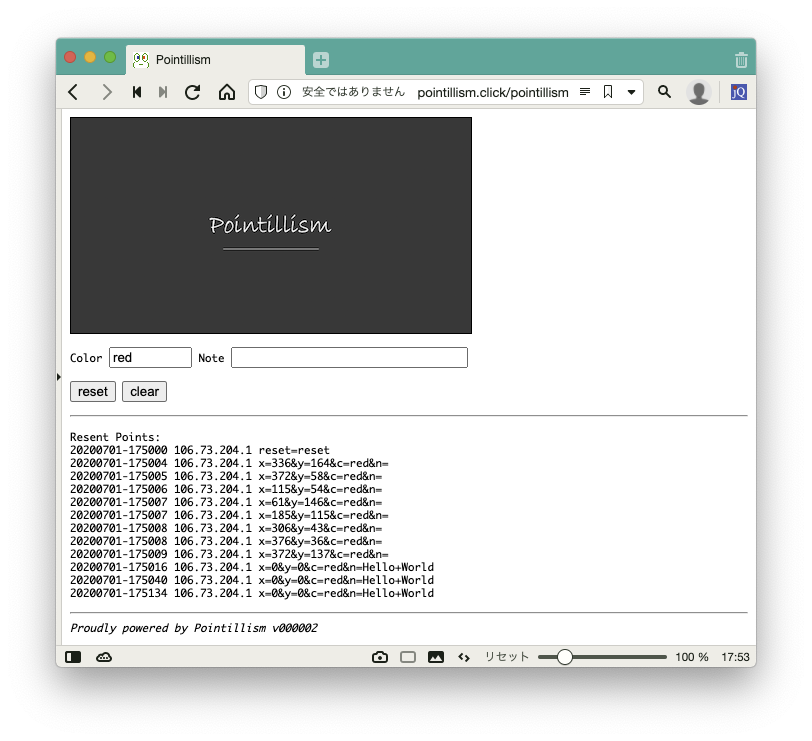Open the page actions menu

[x=464, y=657]
